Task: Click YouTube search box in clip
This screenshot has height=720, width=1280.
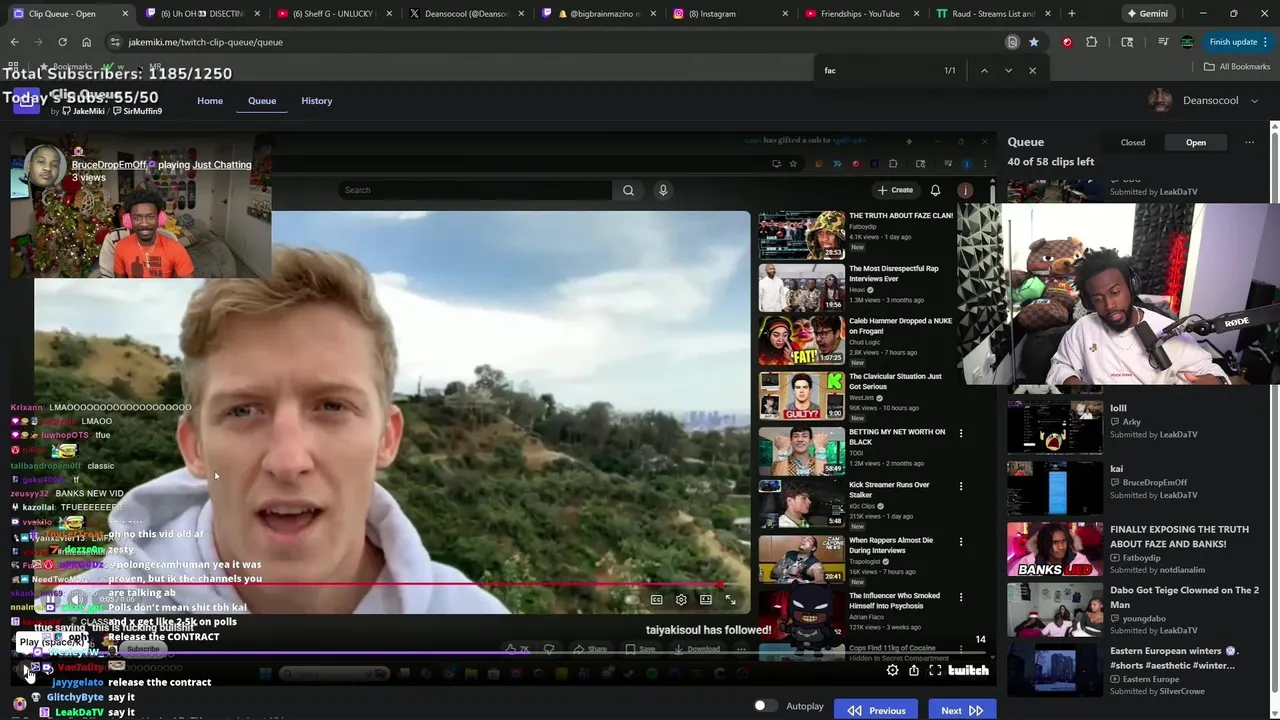Action: [475, 190]
